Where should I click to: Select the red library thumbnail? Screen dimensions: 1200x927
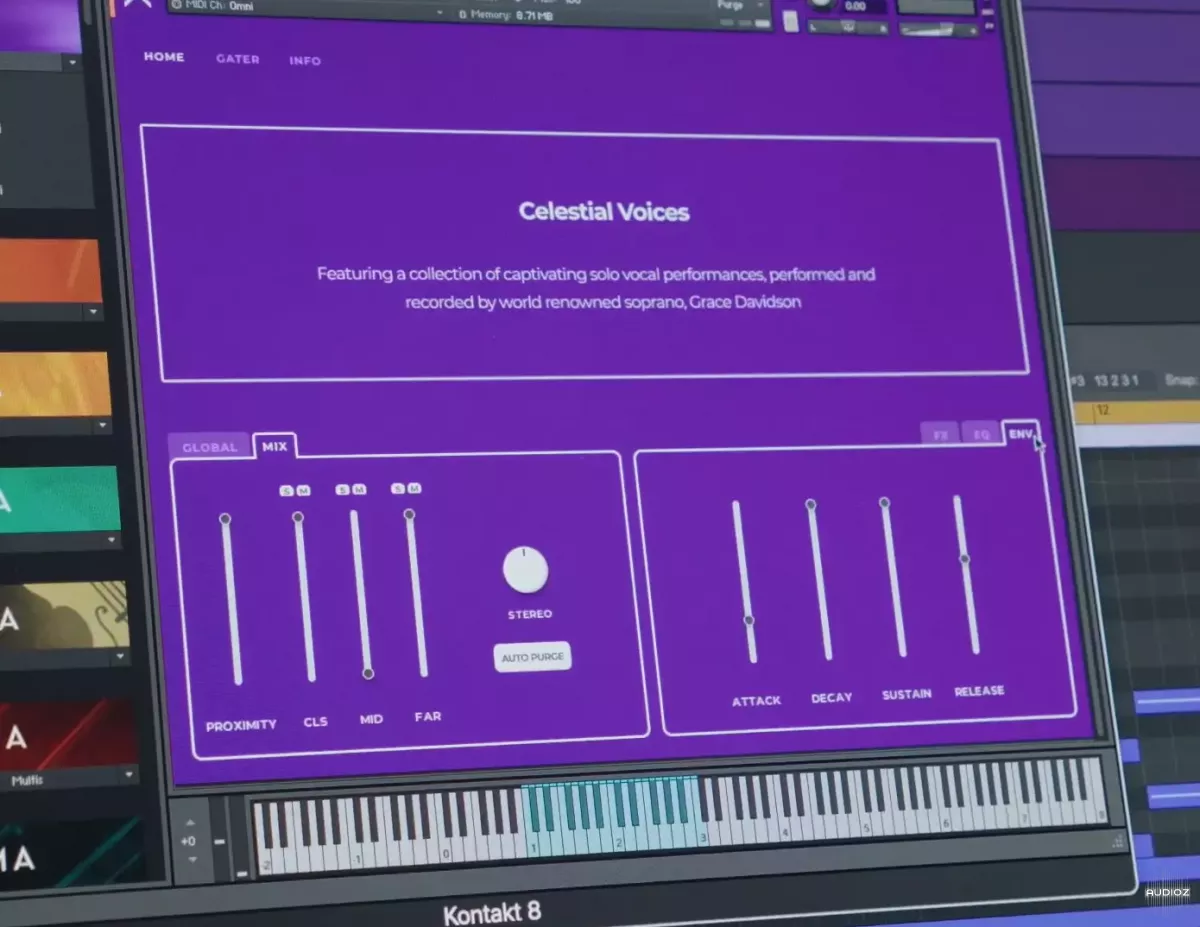tap(68, 733)
